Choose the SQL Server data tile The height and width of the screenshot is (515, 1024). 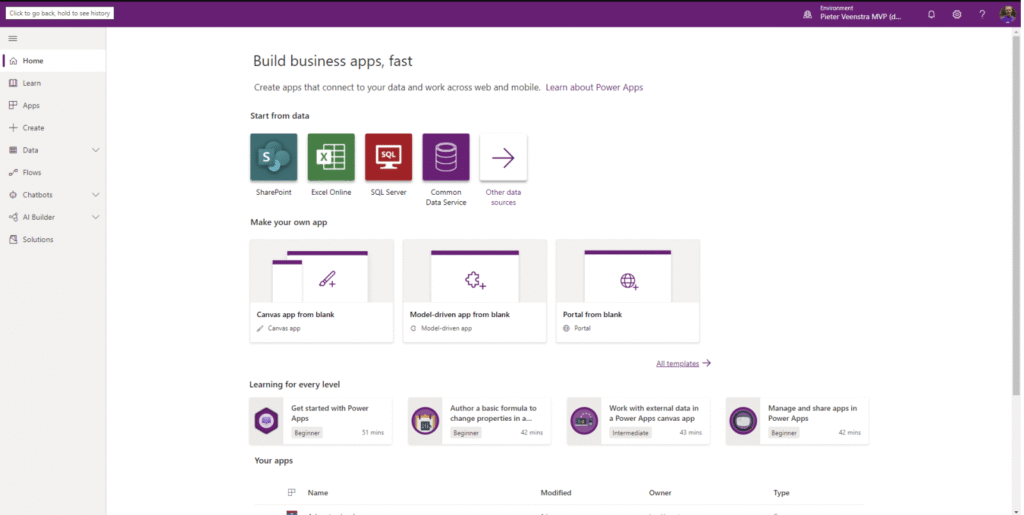pyautogui.click(x=389, y=157)
